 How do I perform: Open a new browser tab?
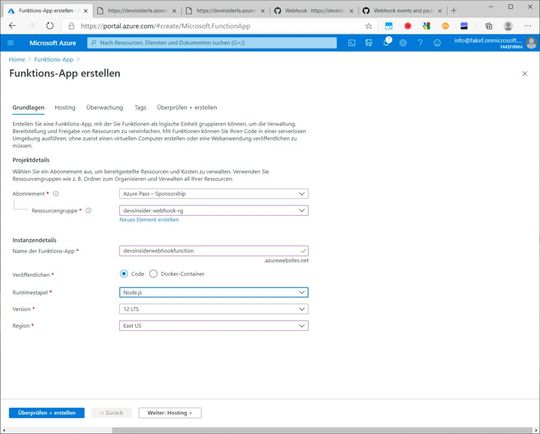click(x=454, y=11)
